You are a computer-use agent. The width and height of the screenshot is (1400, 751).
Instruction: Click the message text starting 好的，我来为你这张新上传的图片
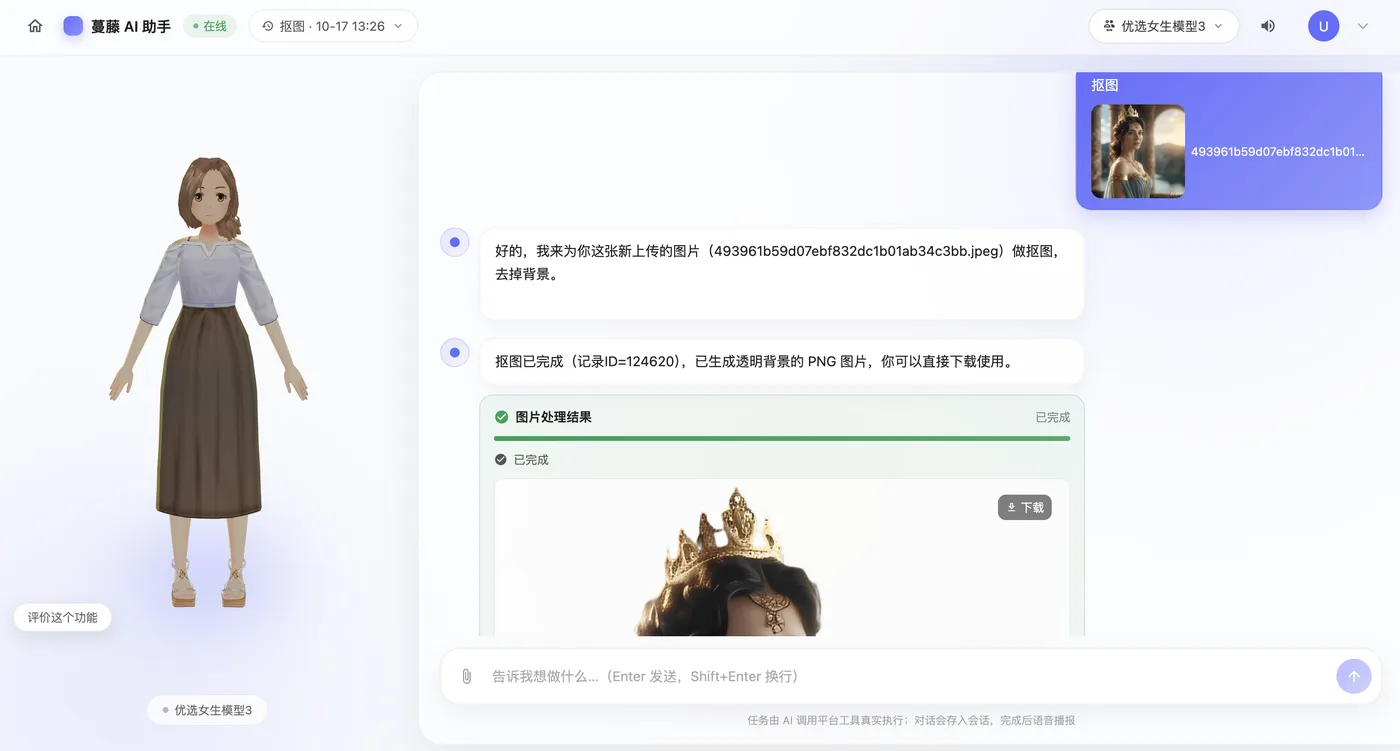777,262
